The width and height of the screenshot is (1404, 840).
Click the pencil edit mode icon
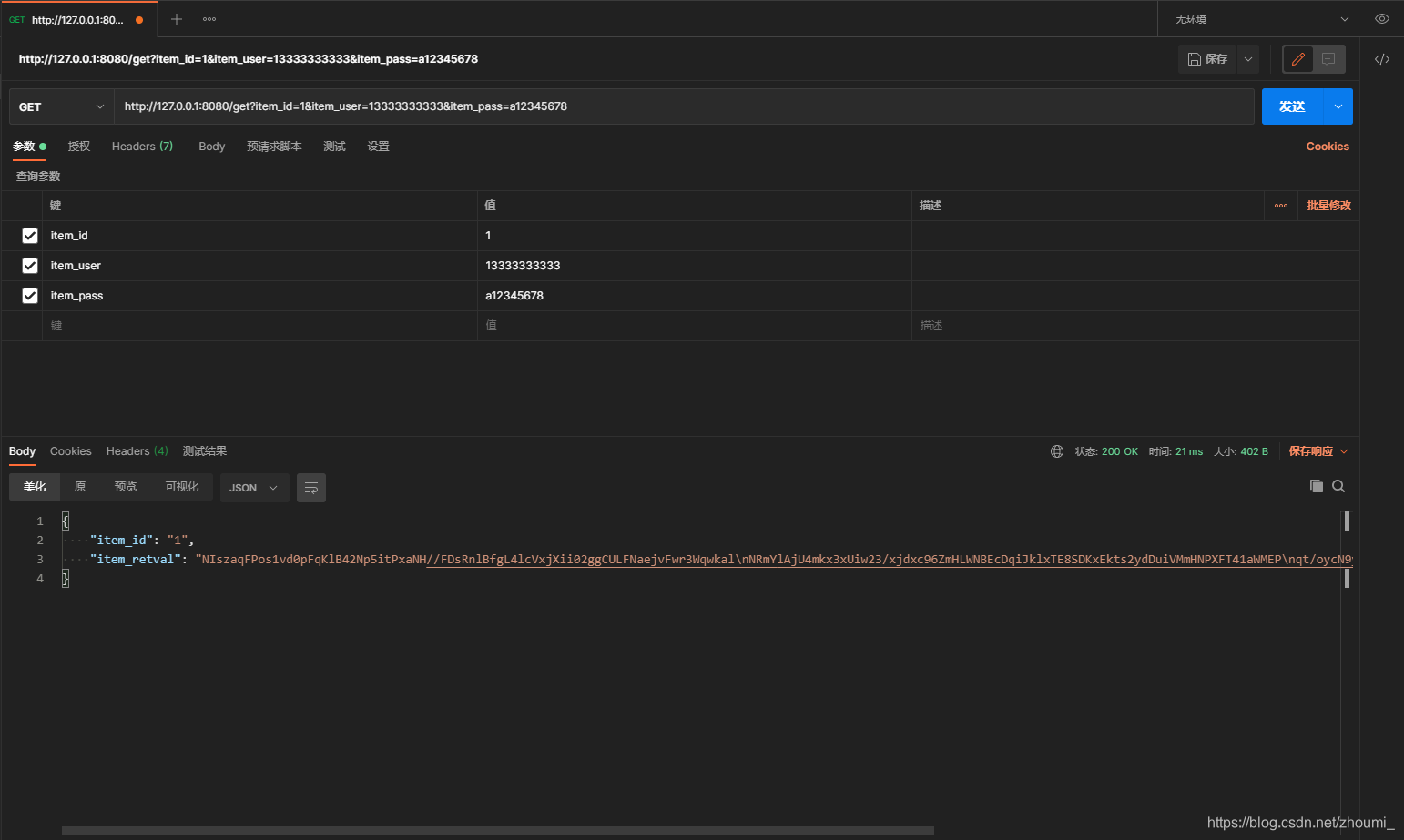pos(1298,59)
